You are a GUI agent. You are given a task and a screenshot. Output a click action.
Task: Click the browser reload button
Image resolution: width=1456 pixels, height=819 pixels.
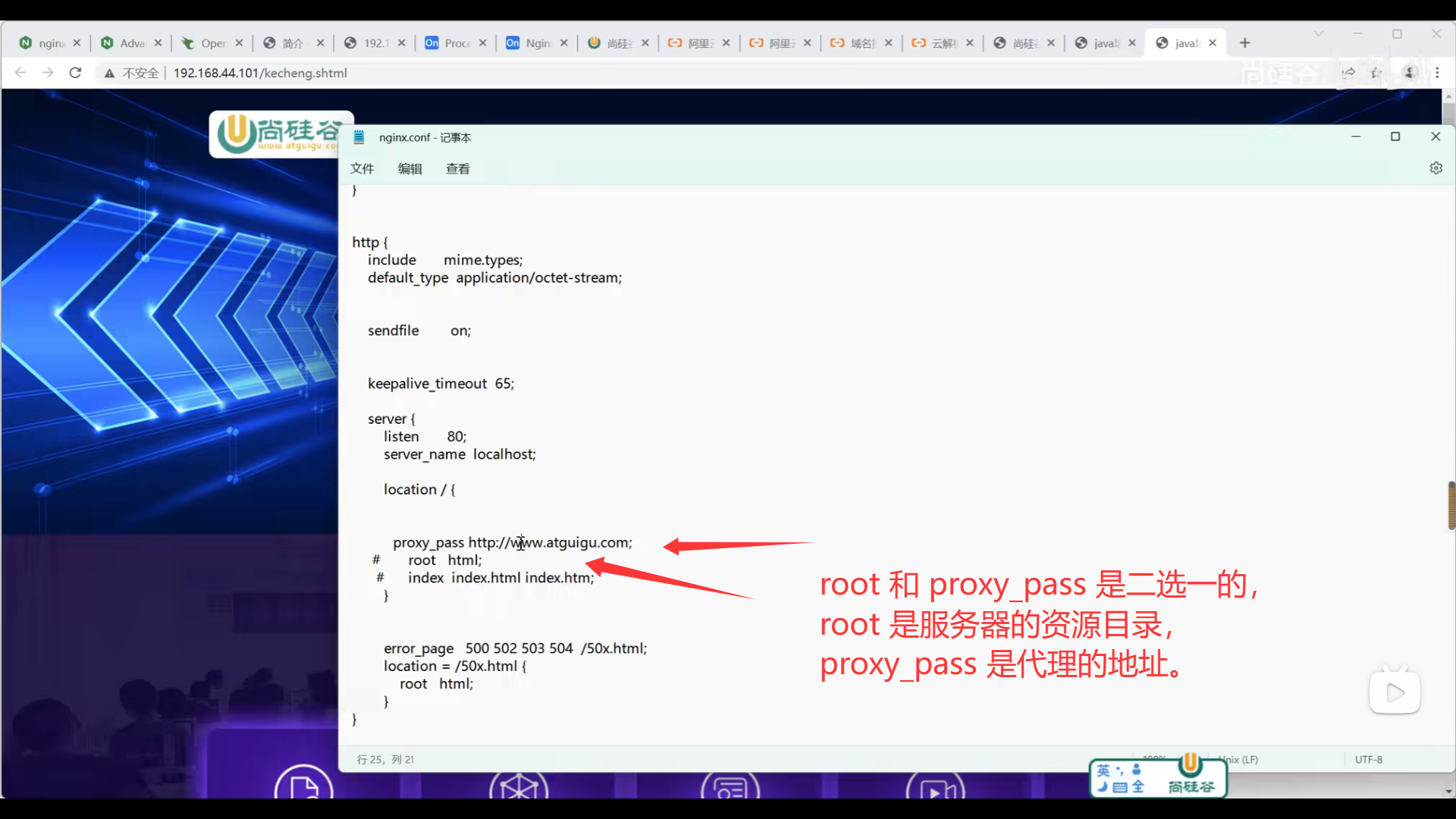pos(75,73)
